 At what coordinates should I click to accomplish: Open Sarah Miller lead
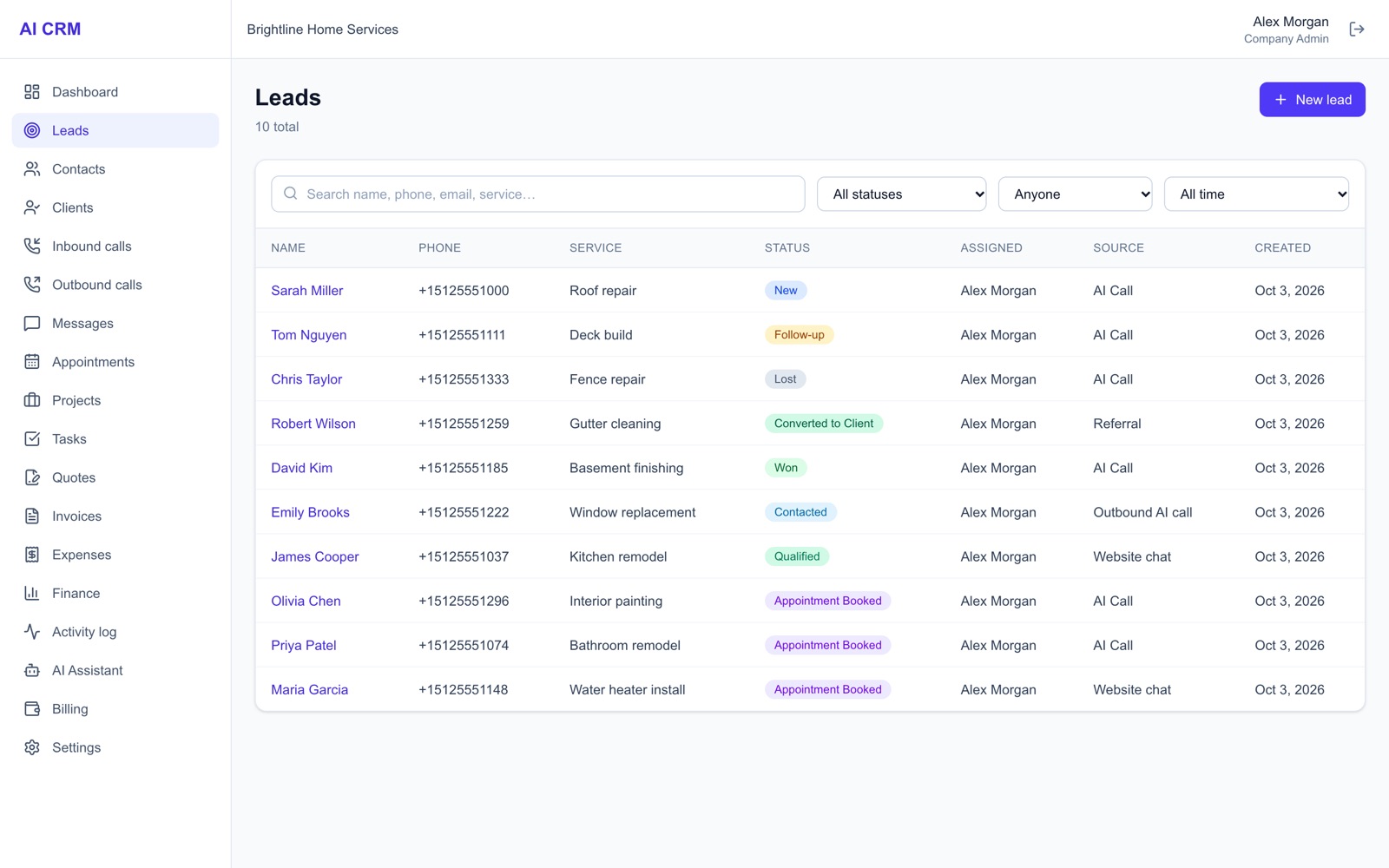point(306,291)
